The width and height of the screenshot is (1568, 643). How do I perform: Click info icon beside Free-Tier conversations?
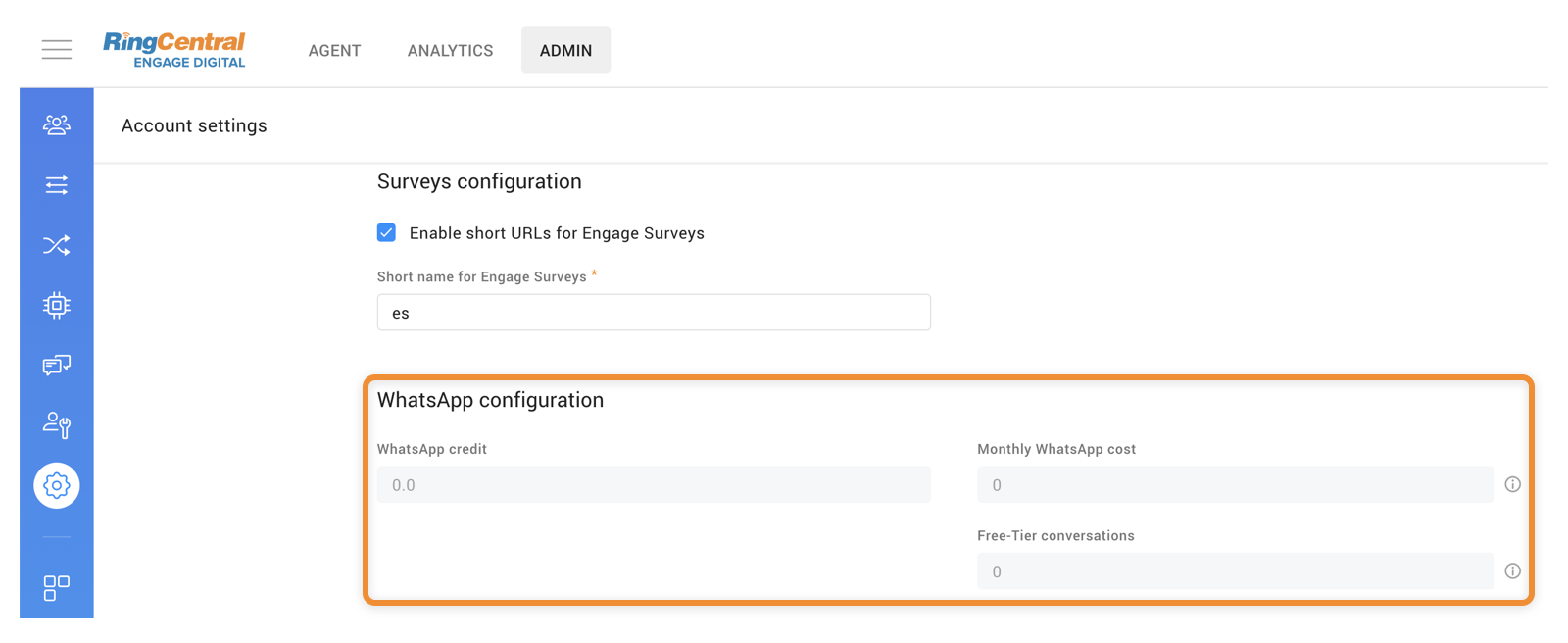(x=1512, y=571)
